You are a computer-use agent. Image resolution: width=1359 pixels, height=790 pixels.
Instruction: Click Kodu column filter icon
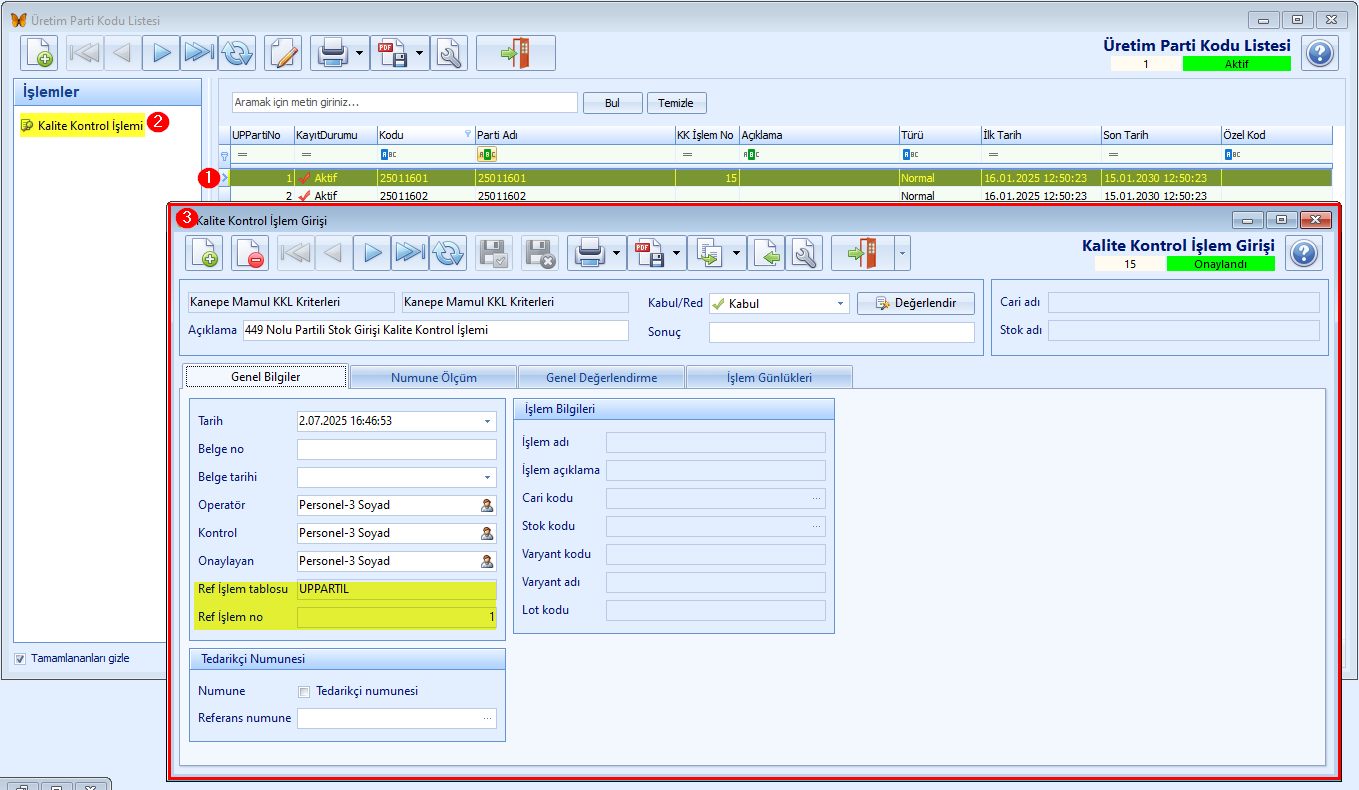tap(468, 134)
